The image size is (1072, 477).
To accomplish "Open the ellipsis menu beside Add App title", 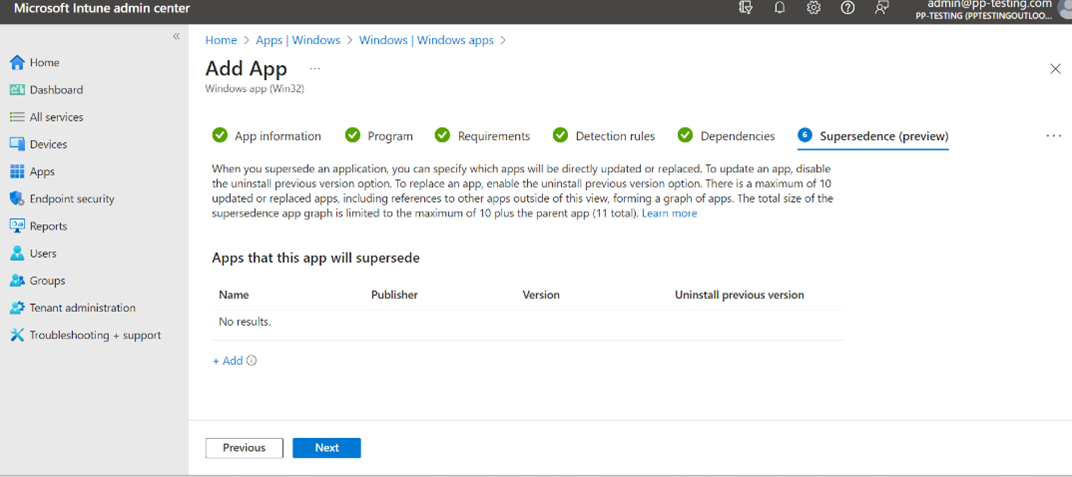I will 314,69.
